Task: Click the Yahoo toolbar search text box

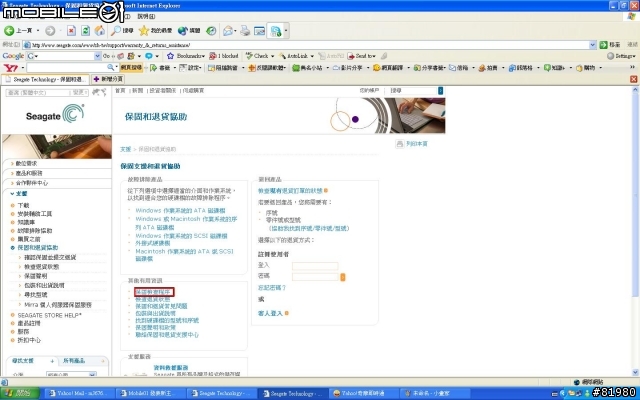Action: point(66,68)
